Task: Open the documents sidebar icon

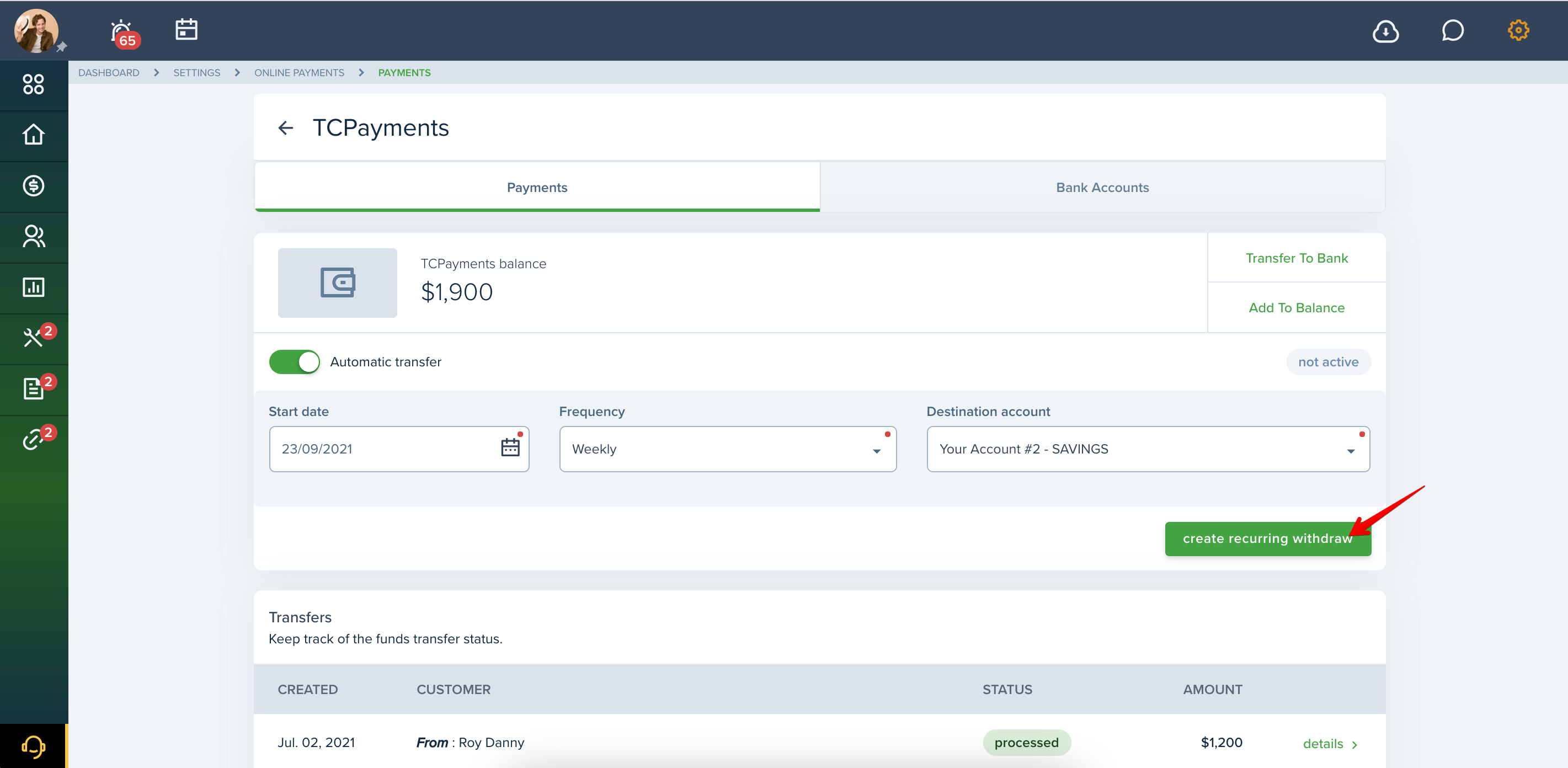Action: 34,389
